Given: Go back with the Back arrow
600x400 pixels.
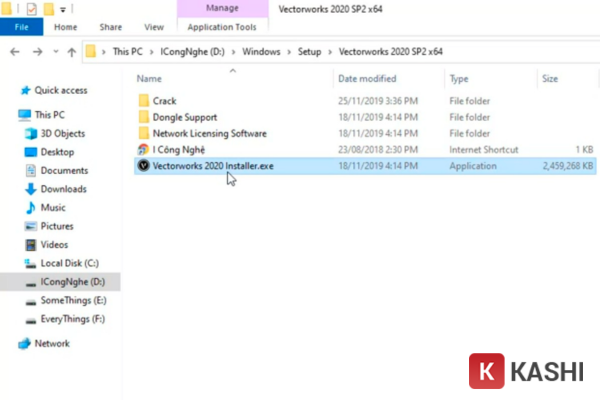Looking at the screenshot, I should click(15, 52).
